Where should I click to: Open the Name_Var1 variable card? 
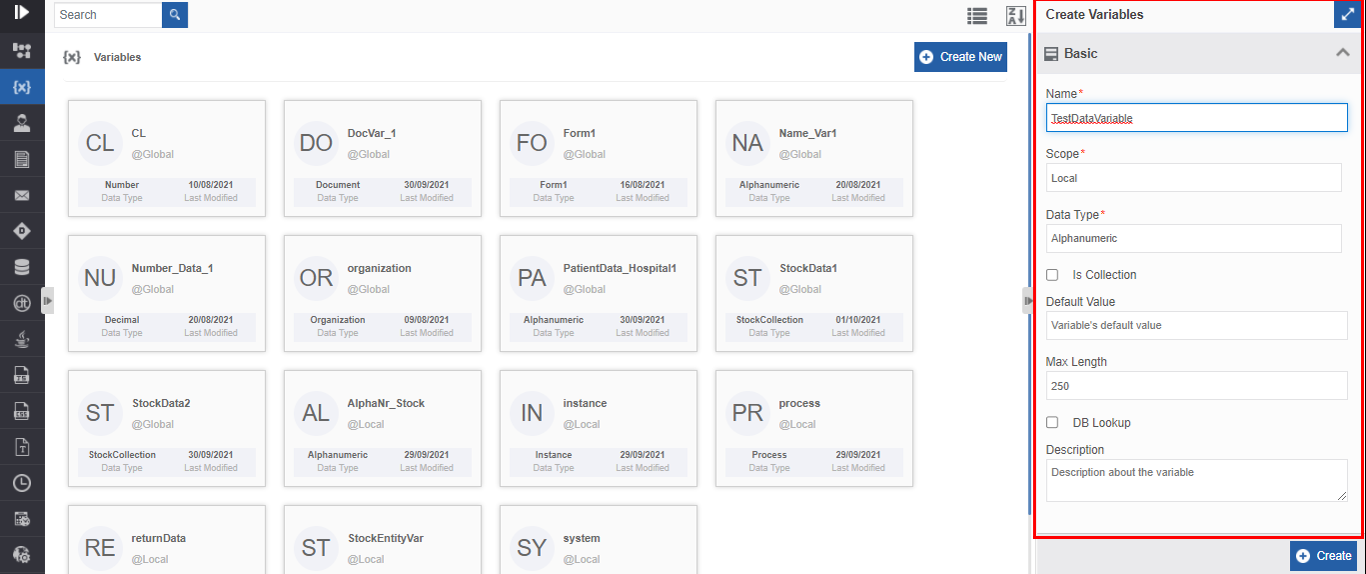coord(814,158)
